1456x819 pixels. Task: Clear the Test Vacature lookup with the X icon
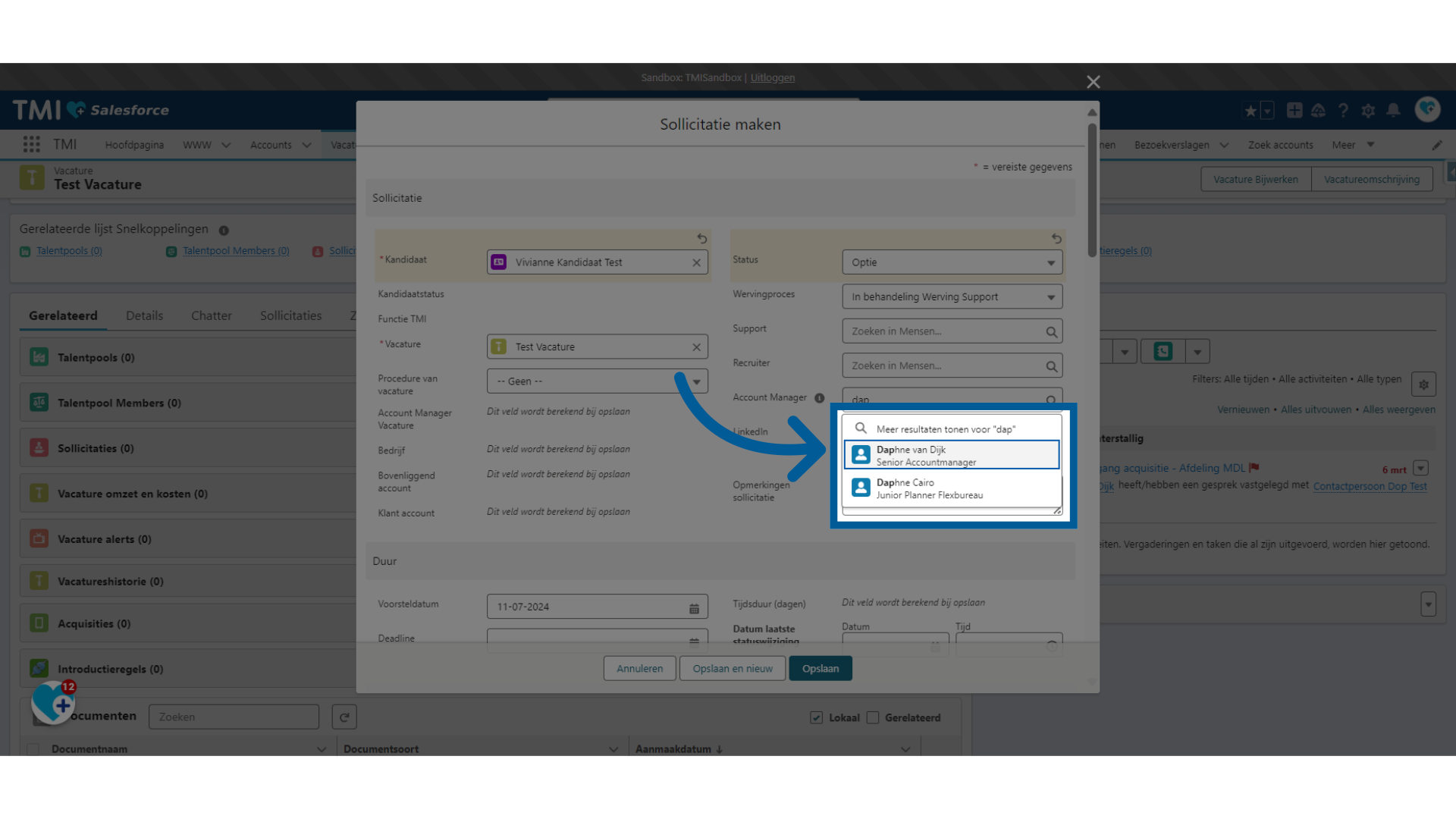click(x=696, y=347)
